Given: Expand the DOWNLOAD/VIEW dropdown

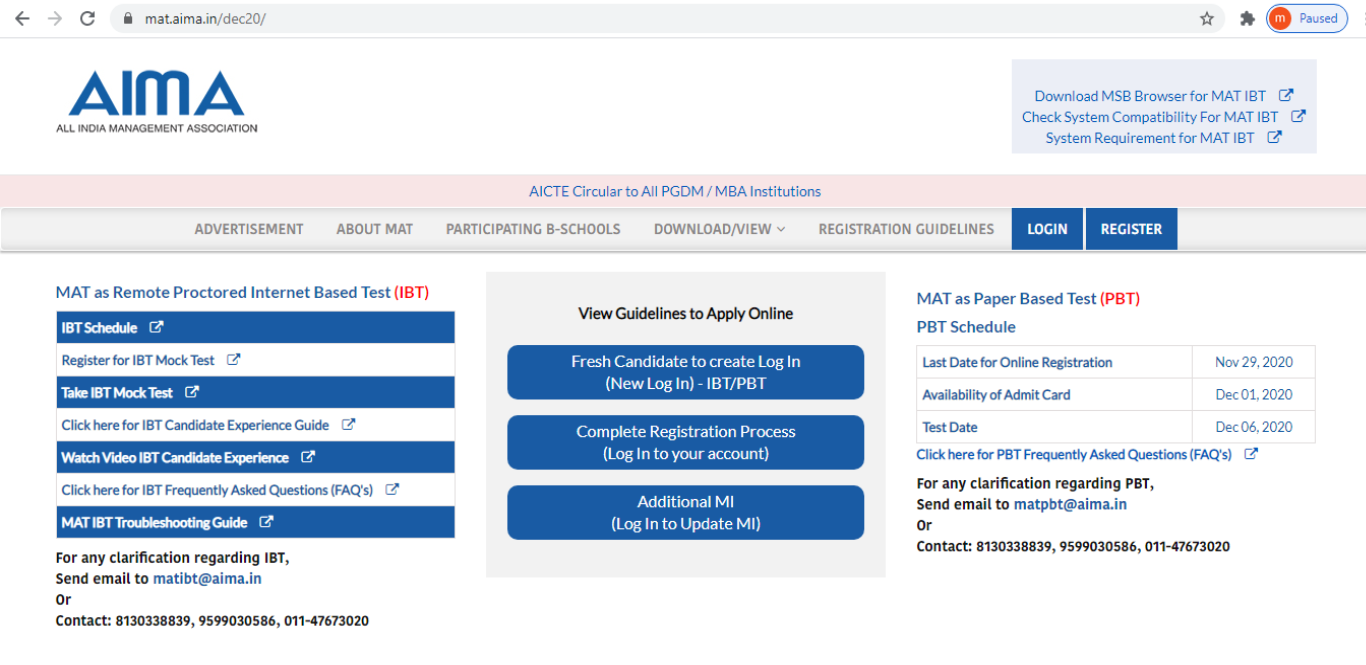Looking at the screenshot, I should 719,229.
